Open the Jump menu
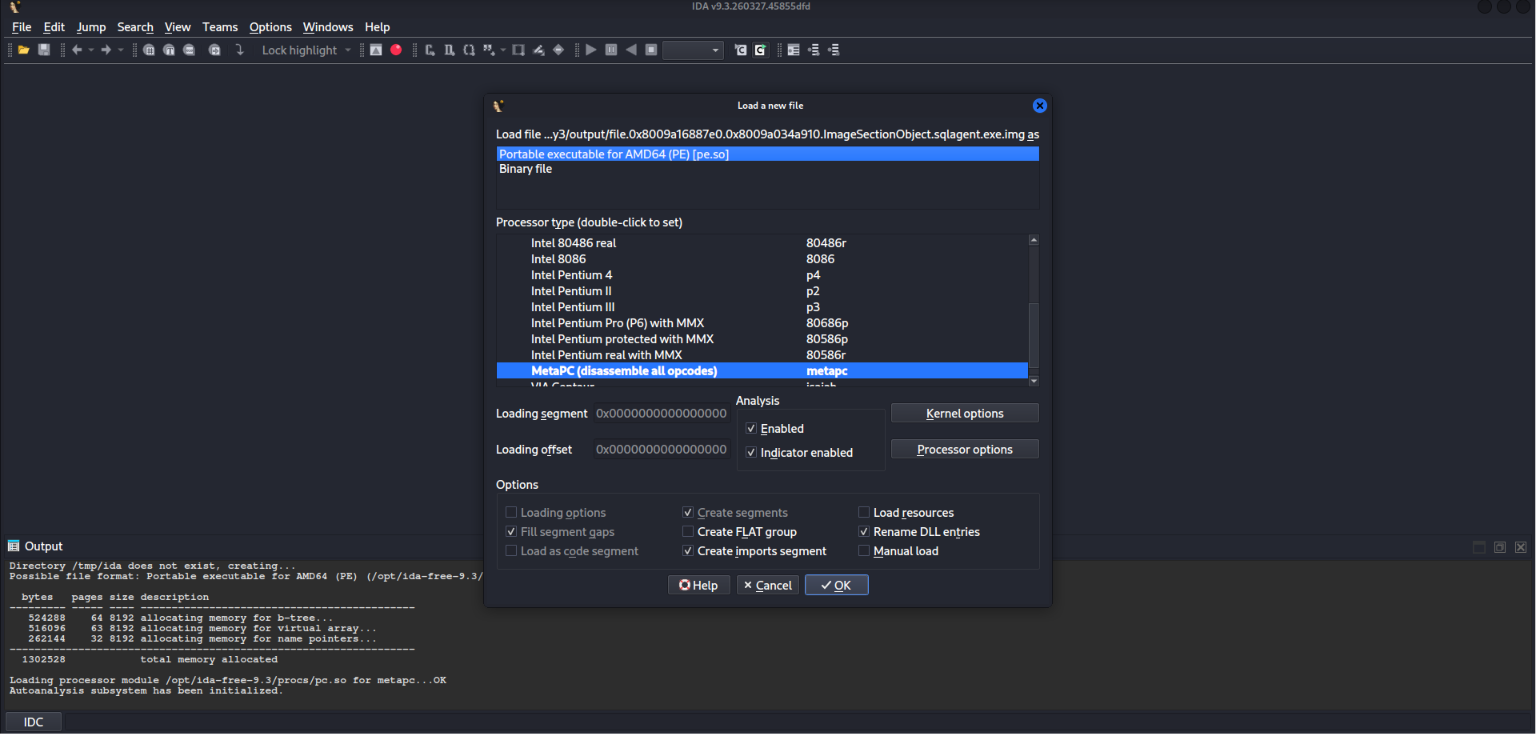1536x734 pixels. click(91, 27)
